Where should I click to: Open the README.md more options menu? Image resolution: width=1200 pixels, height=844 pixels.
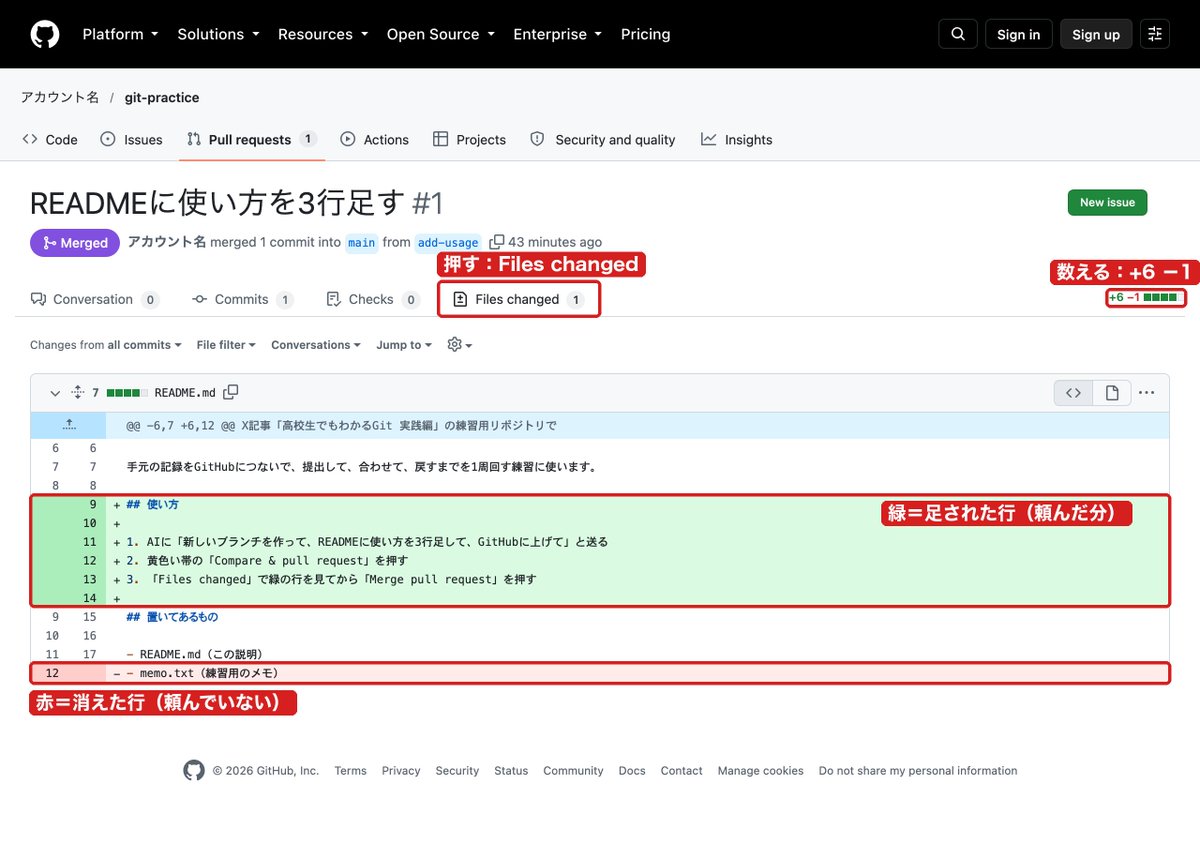click(1146, 393)
